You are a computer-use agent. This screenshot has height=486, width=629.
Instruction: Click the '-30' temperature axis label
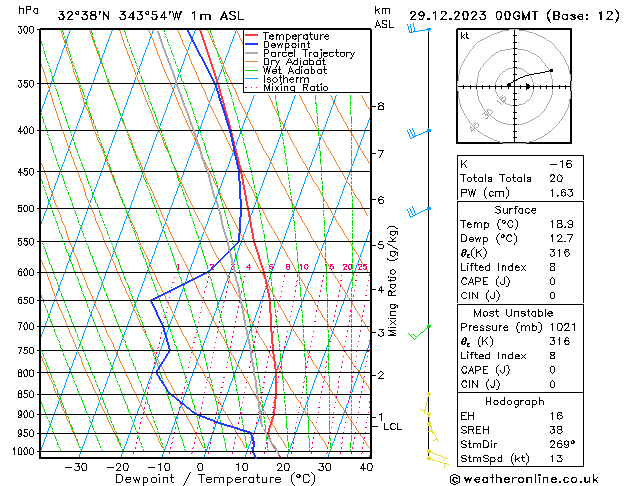pyautogui.click(x=76, y=467)
